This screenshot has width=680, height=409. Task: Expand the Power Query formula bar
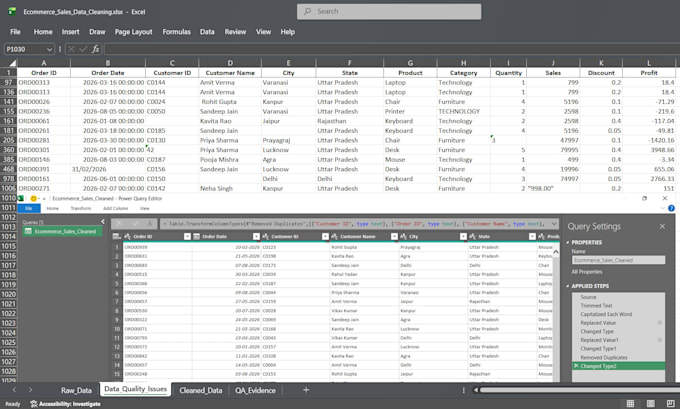554,224
